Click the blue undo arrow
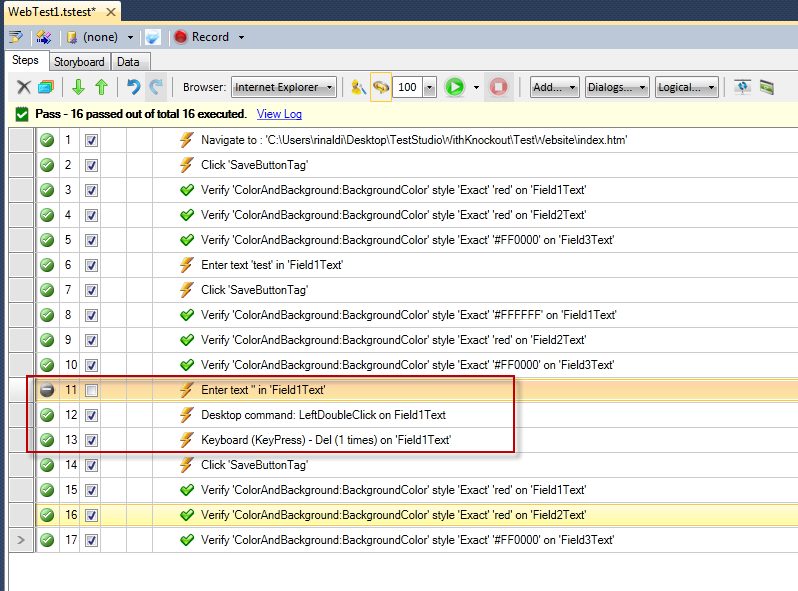Image resolution: width=798 pixels, height=591 pixels. 133,88
